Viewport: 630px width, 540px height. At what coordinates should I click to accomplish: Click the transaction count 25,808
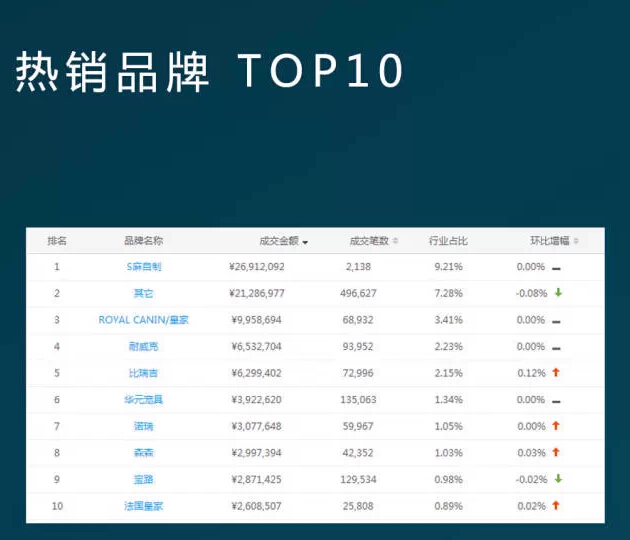click(x=358, y=506)
